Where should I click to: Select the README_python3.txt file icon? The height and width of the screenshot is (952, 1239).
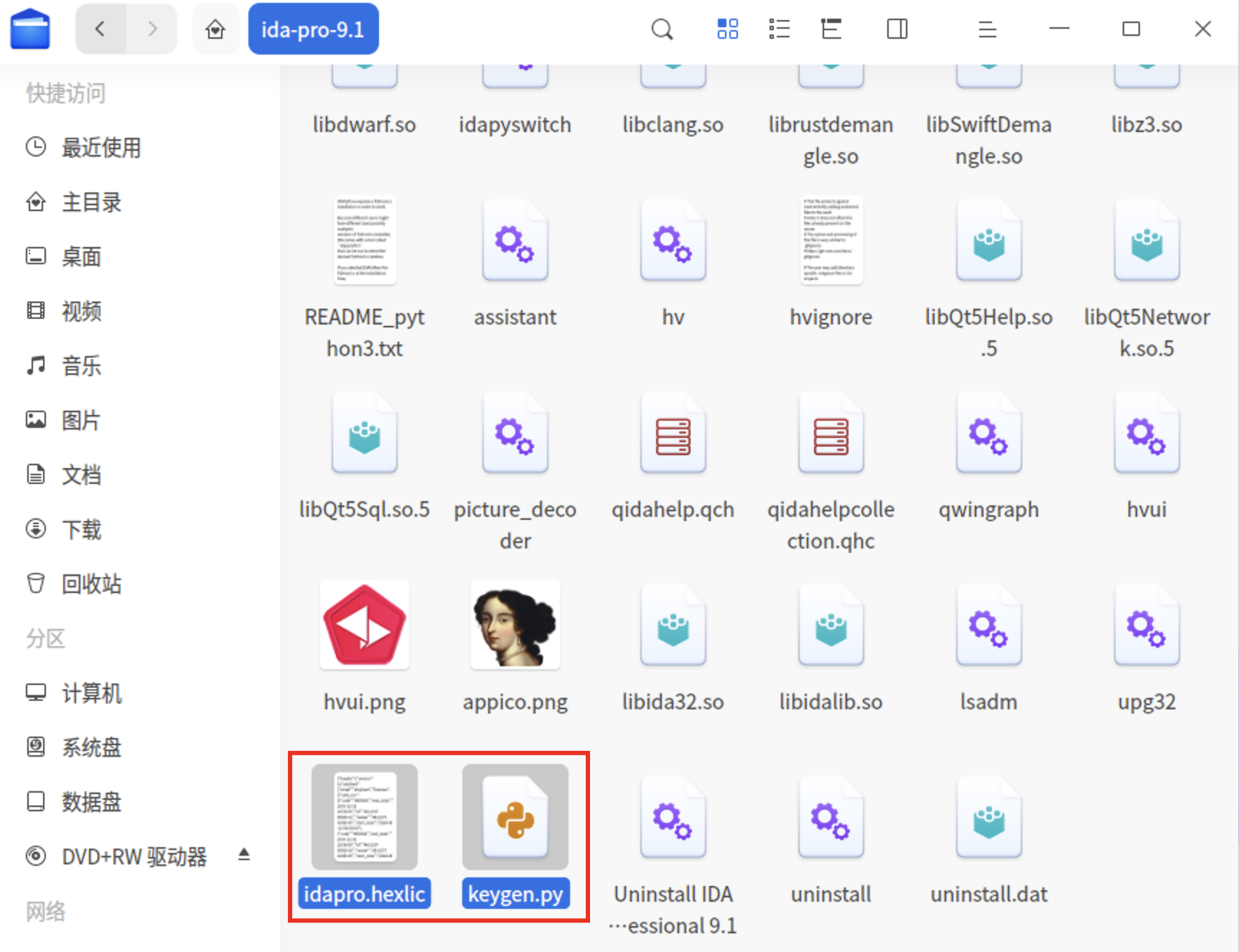pos(365,241)
